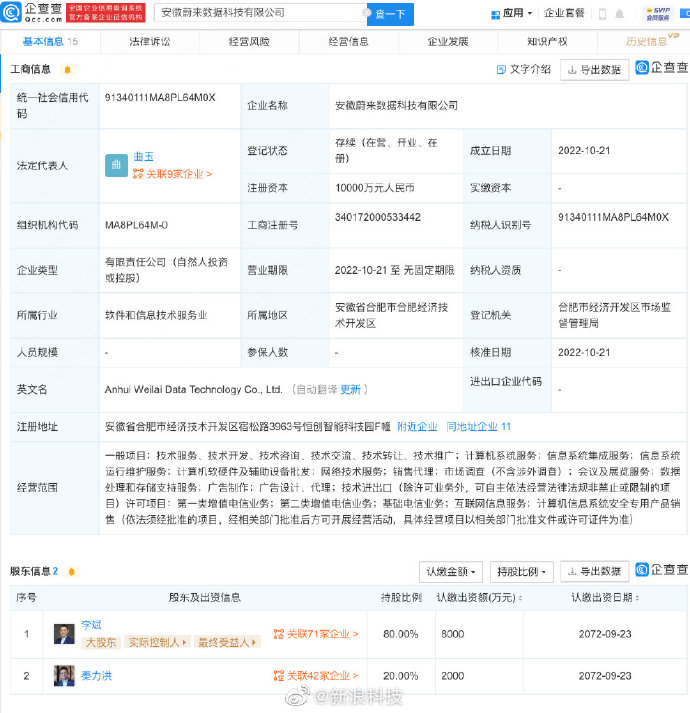Click the 曲玉 legal representative avatar
690x713 pixels.
[117, 163]
